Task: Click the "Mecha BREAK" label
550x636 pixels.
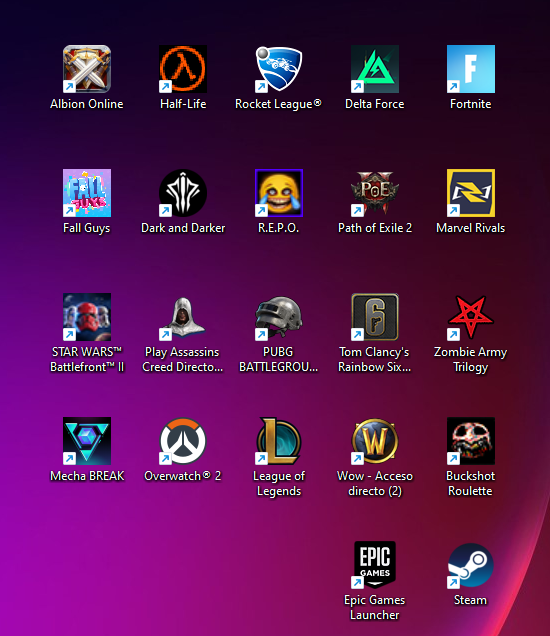Action: 87,476
